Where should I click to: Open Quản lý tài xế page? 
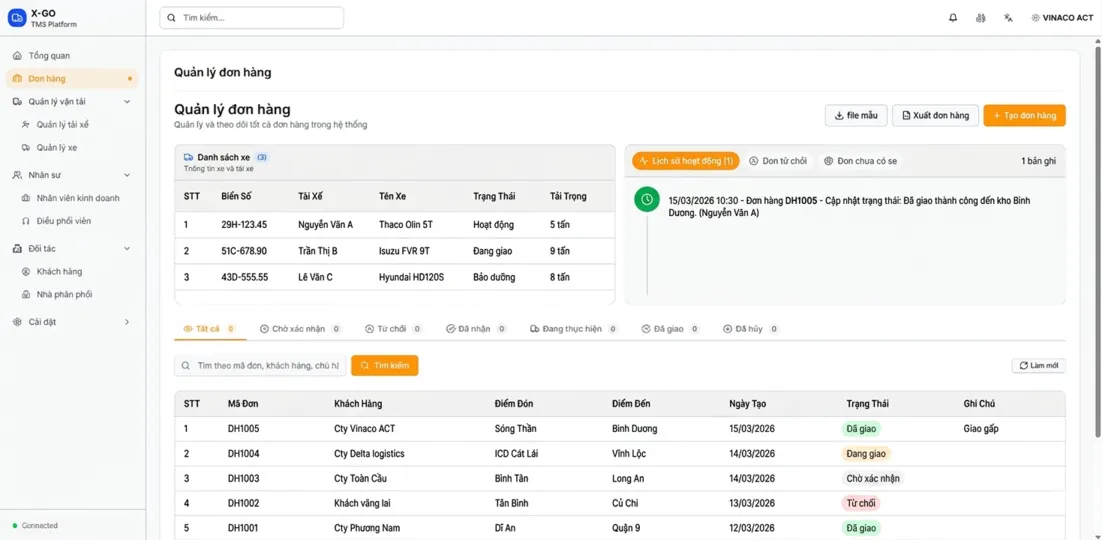(63, 124)
